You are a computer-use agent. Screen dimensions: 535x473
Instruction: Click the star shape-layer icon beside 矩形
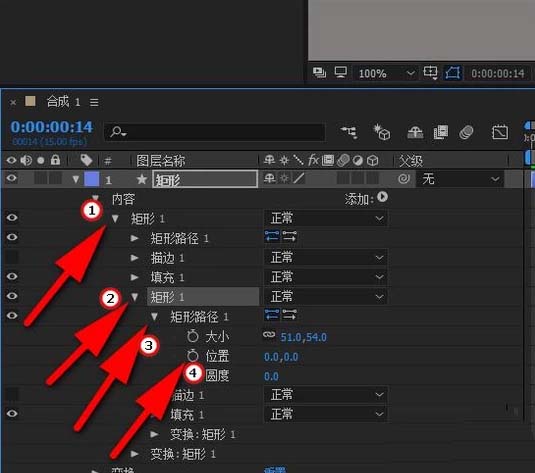coord(142,179)
